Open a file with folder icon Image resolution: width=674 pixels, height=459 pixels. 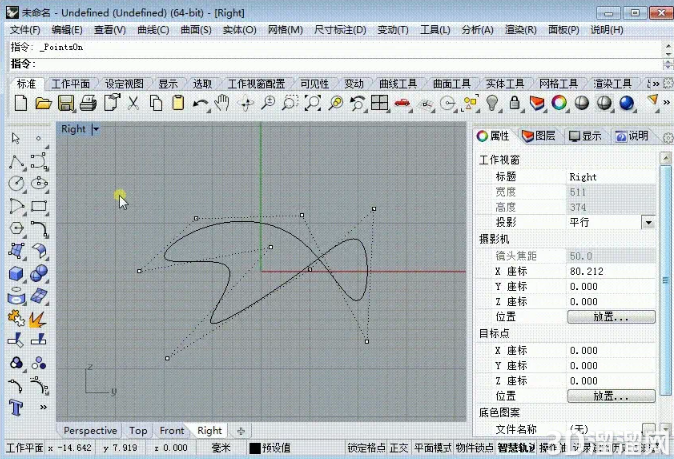[43, 103]
